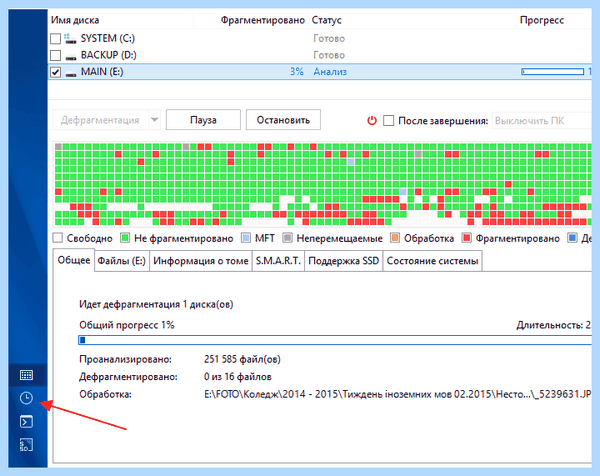This screenshot has width=600, height=476.
Task: Click the Фрагментировано red swatch
Action: [x=466, y=238]
